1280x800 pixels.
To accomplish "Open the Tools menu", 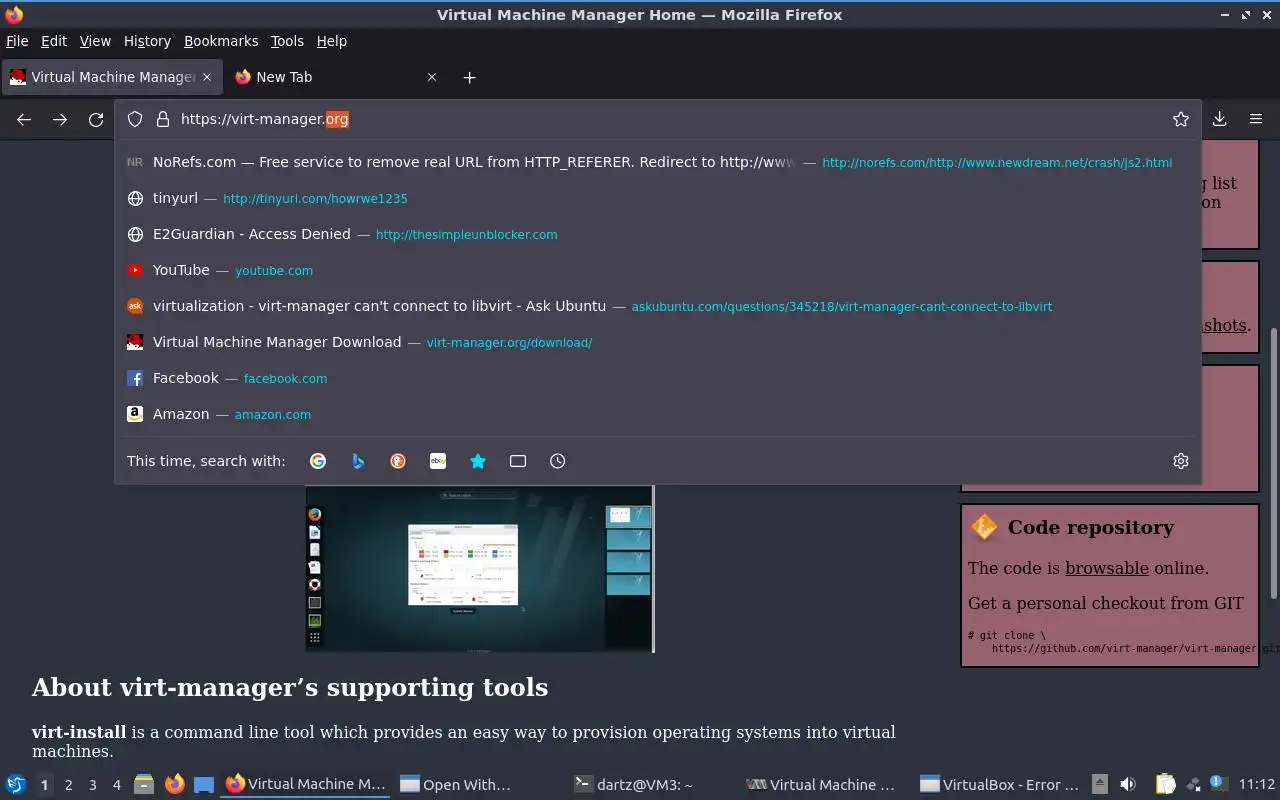I will (x=287, y=41).
